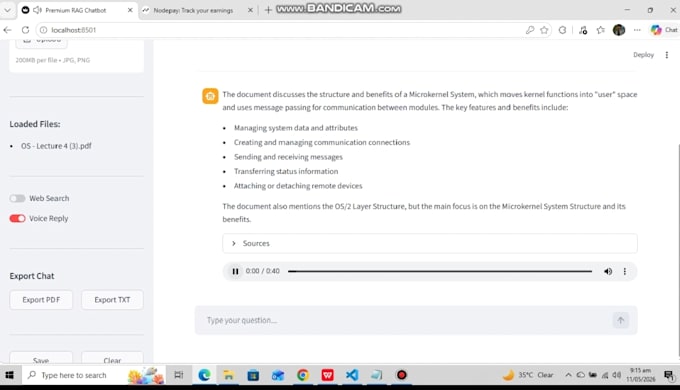This screenshot has width=680, height=390.
Task: Open the audio player options menu
Action: pos(624,271)
